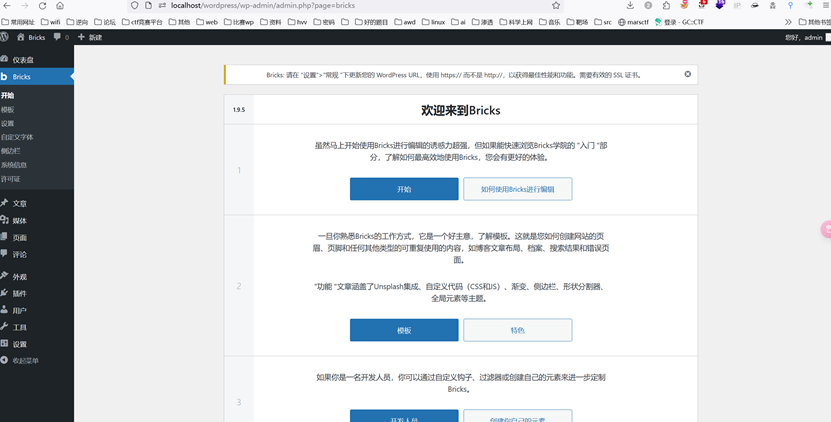Bookmark this page with the star icon

tap(555, 5)
